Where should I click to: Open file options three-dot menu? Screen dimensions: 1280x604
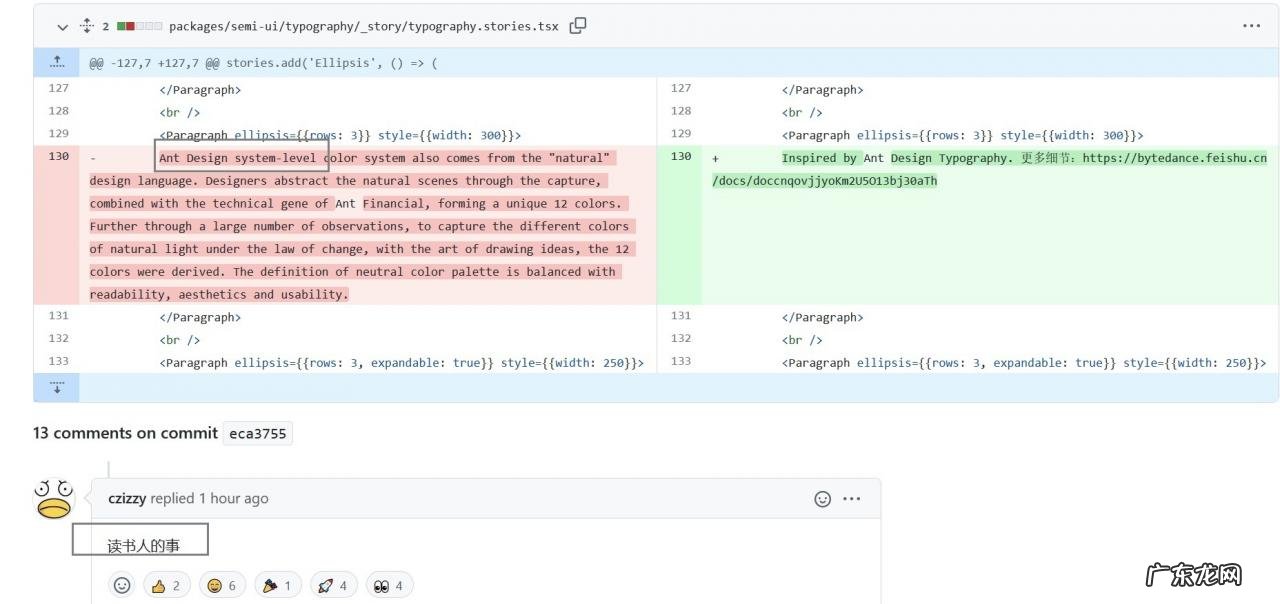(1251, 26)
